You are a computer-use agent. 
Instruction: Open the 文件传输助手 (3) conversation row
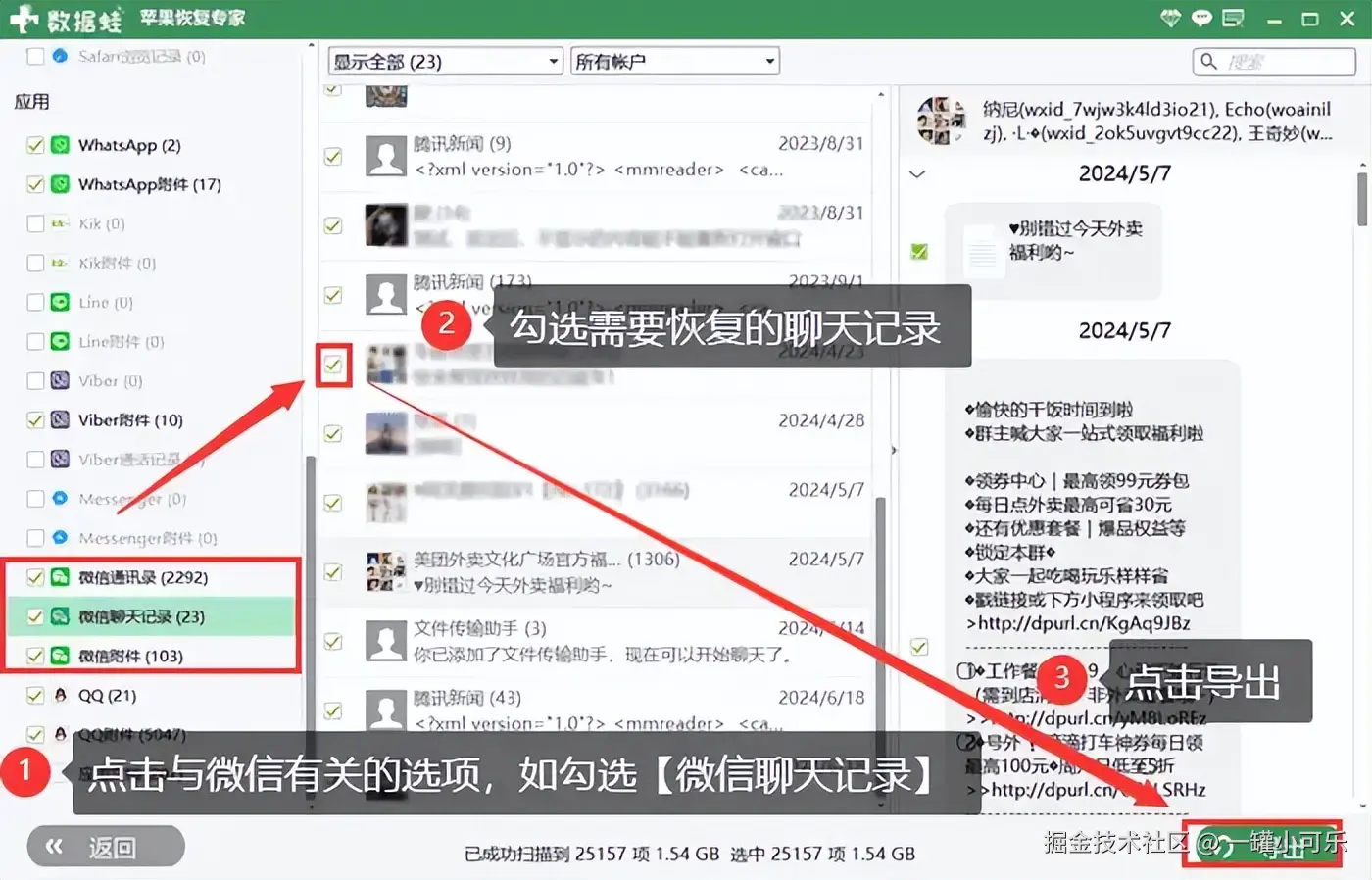[x=596, y=641]
